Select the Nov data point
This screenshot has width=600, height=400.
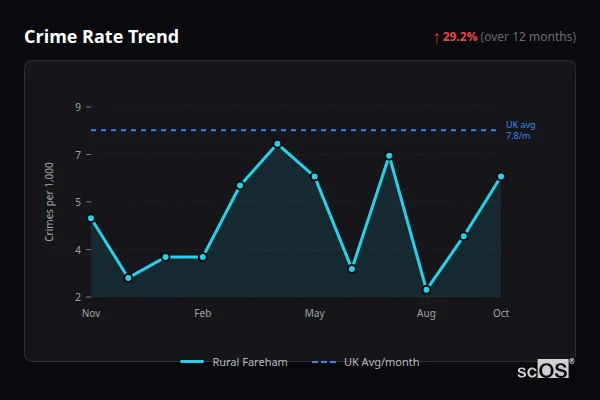click(x=91, y=218)
